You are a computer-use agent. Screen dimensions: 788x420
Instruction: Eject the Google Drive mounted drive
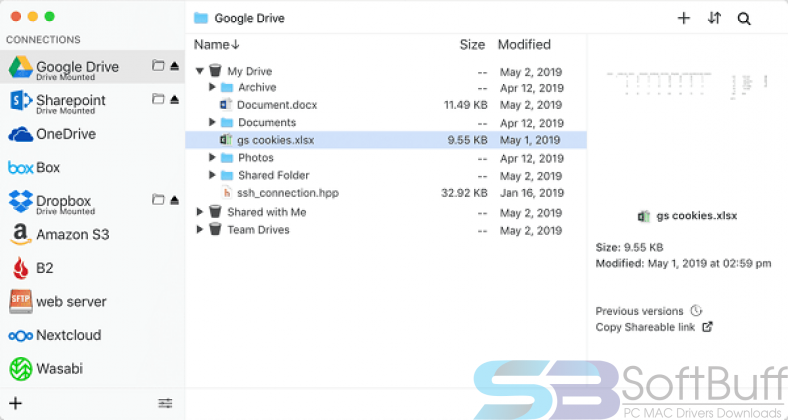click(174, 66)
